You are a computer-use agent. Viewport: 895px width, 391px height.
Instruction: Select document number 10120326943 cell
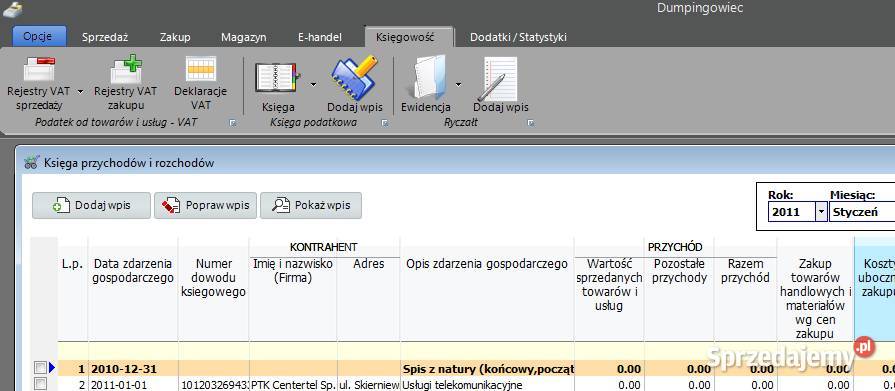coord(213,385)
